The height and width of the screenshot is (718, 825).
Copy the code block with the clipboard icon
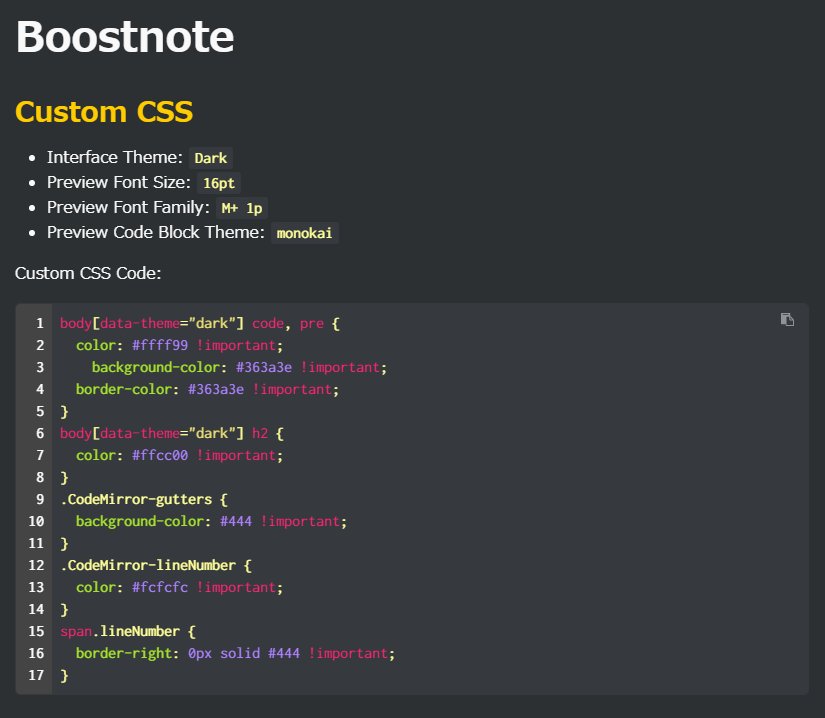787,319
